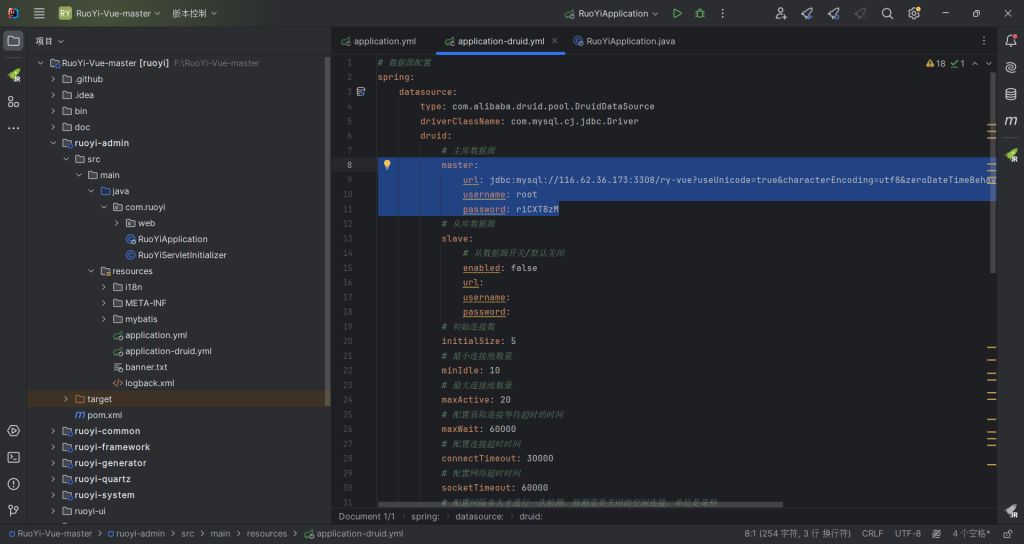
Task: Open the main hamburger menu
Action: [39, 14]
